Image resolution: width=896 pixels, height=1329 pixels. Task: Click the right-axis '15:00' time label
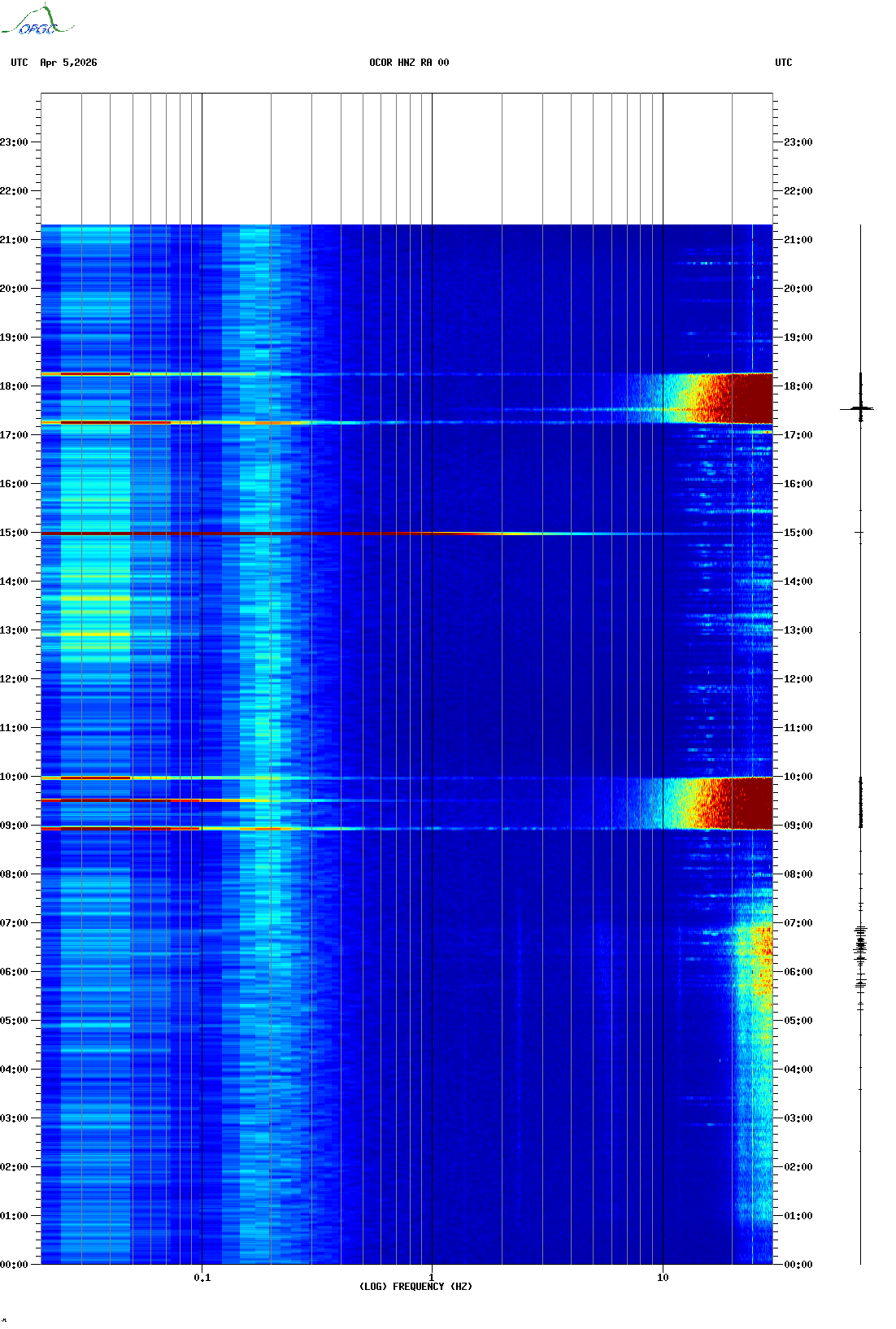798,533
